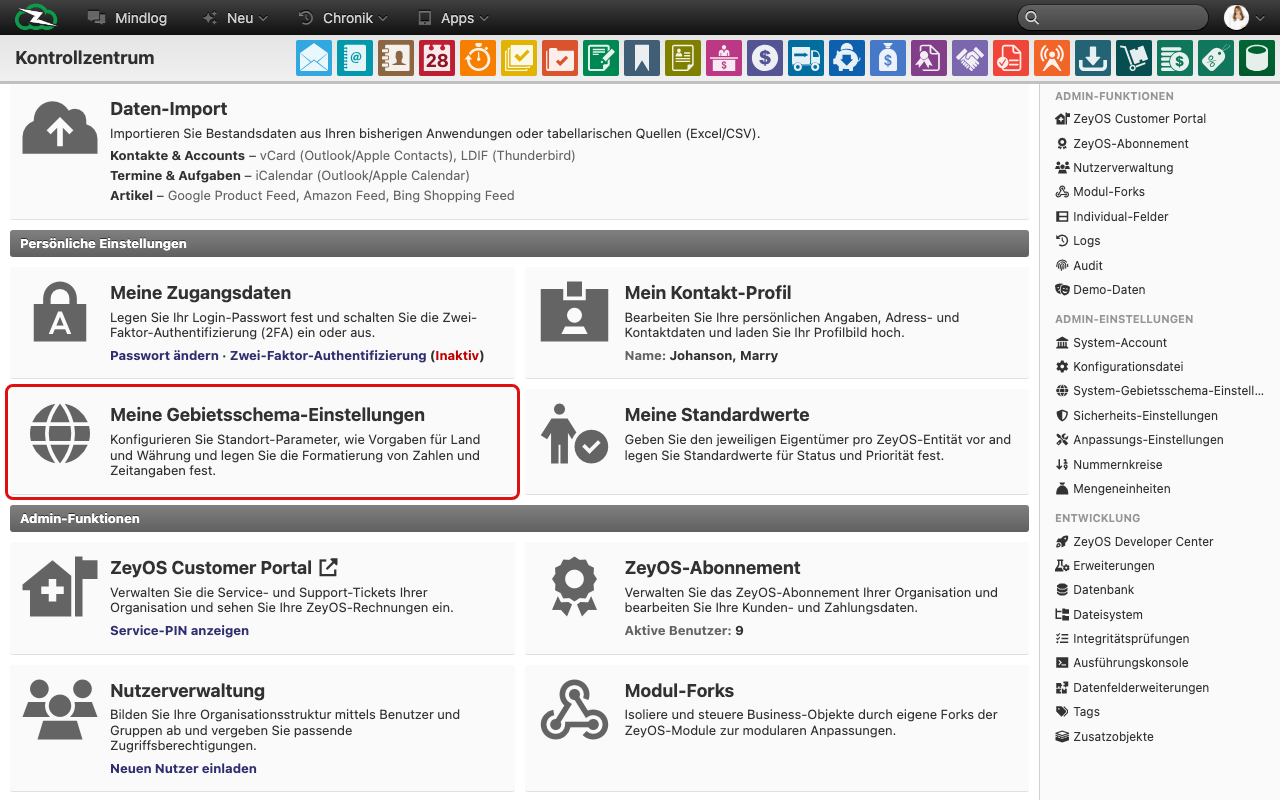The width and height of the screenshot is (1280, 800).
Task: Select Mengeneinheiten in the sidebar
Action: [1113, 488]
